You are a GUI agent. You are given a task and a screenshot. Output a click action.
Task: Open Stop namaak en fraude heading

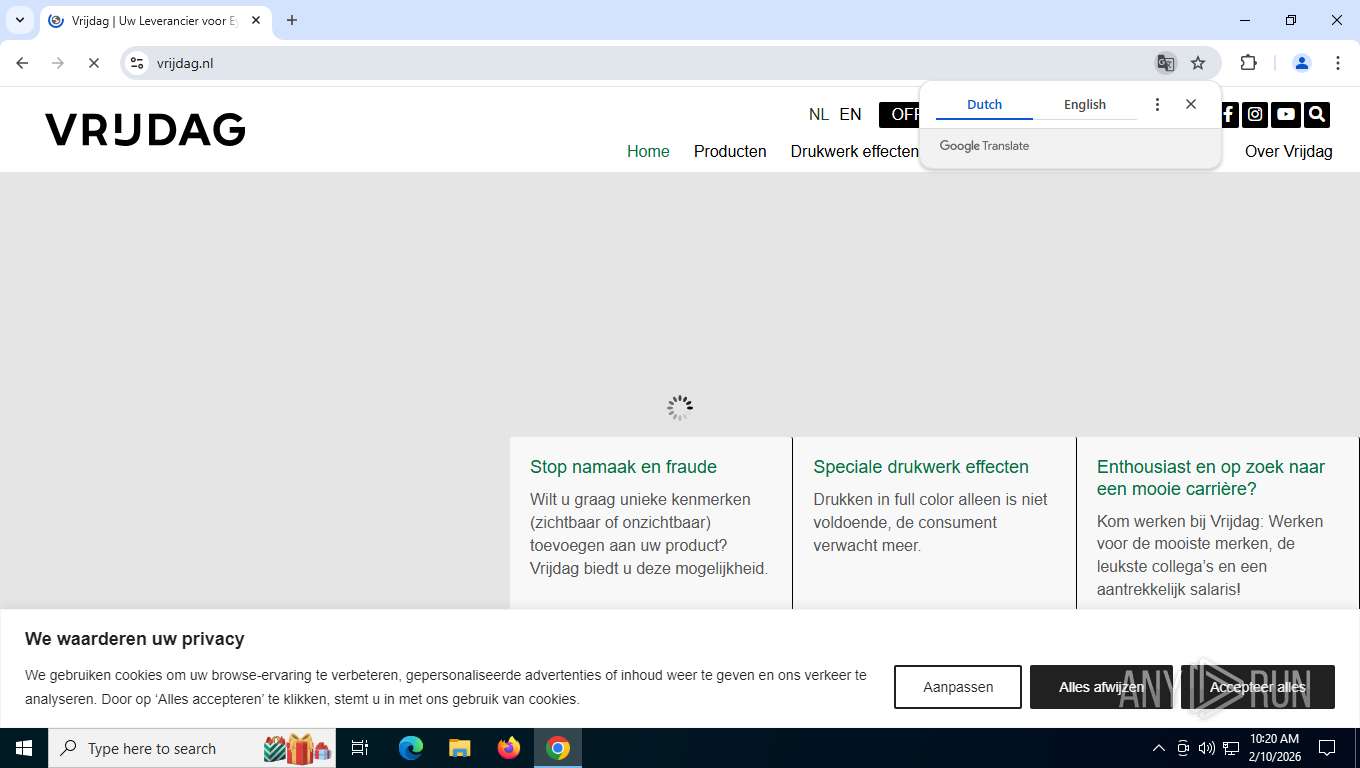[x=623, y=467]
